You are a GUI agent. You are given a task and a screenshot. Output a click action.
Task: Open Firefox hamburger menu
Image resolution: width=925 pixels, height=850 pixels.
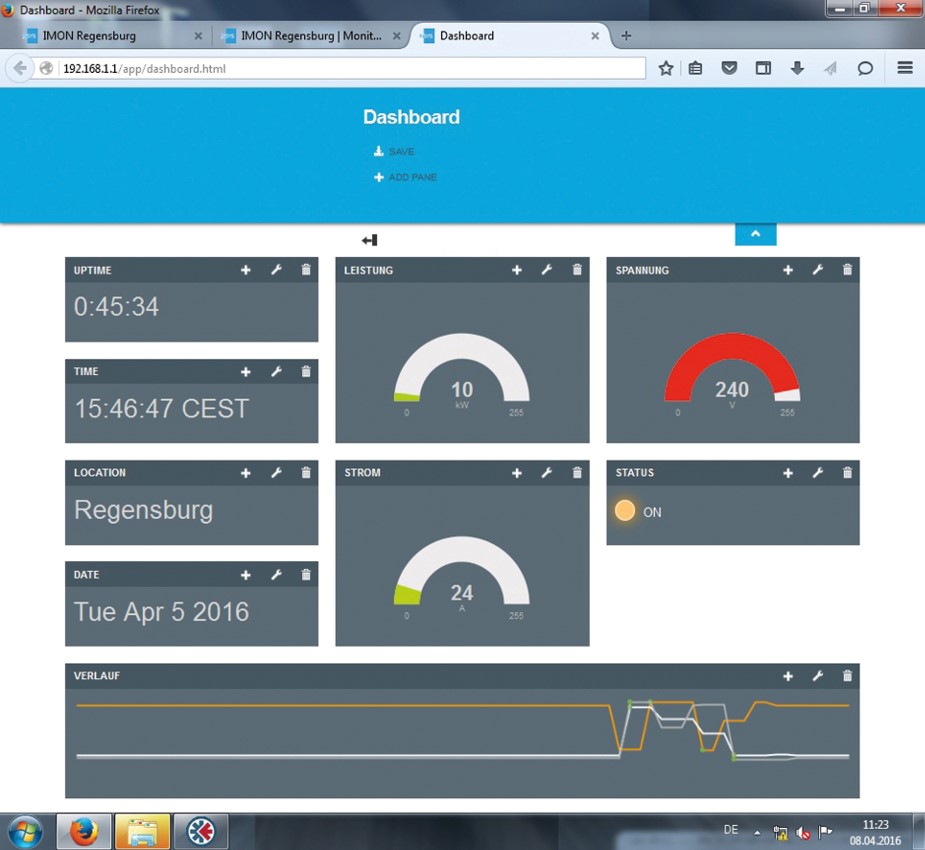click(905, 68)
